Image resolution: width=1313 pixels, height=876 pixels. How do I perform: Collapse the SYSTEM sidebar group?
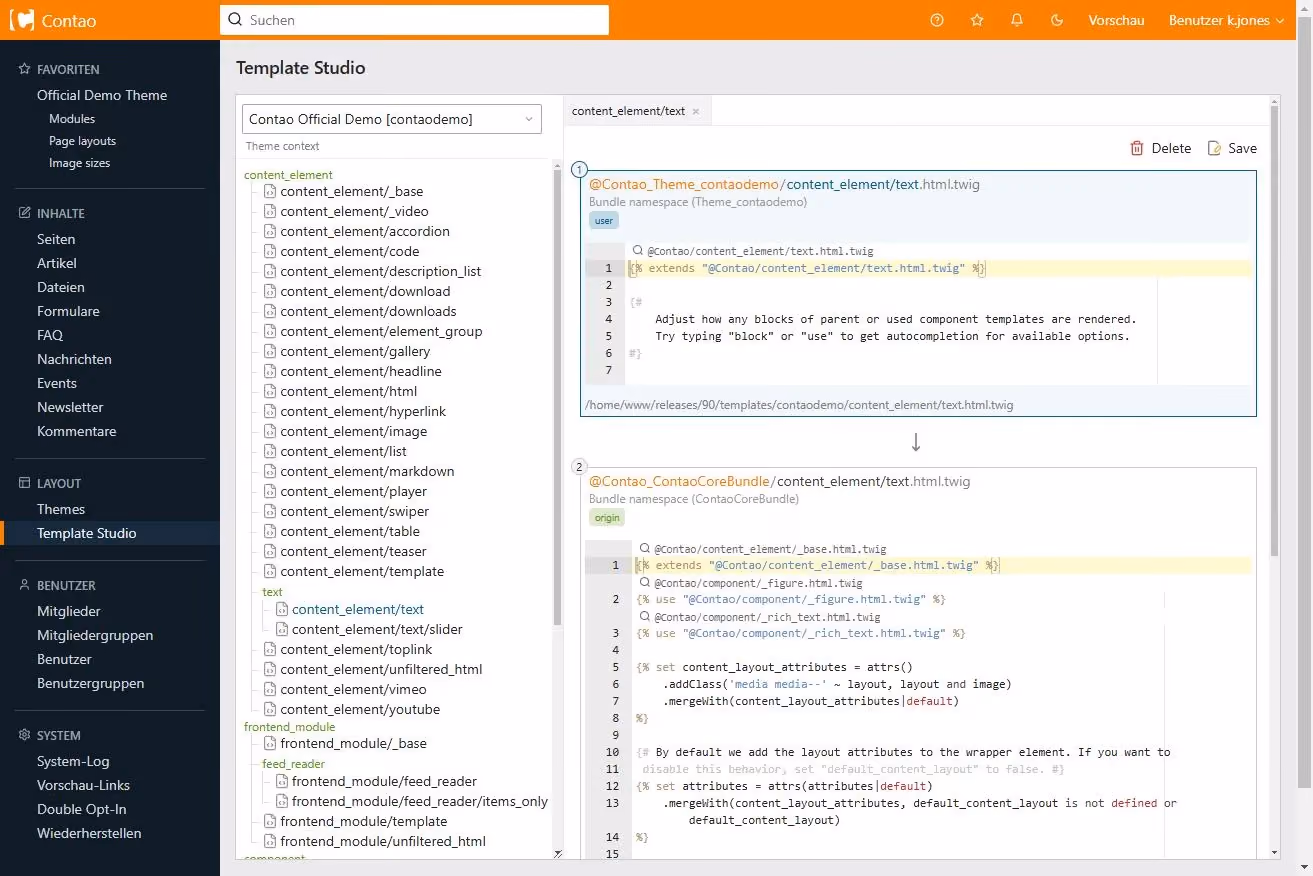(59, 736)
